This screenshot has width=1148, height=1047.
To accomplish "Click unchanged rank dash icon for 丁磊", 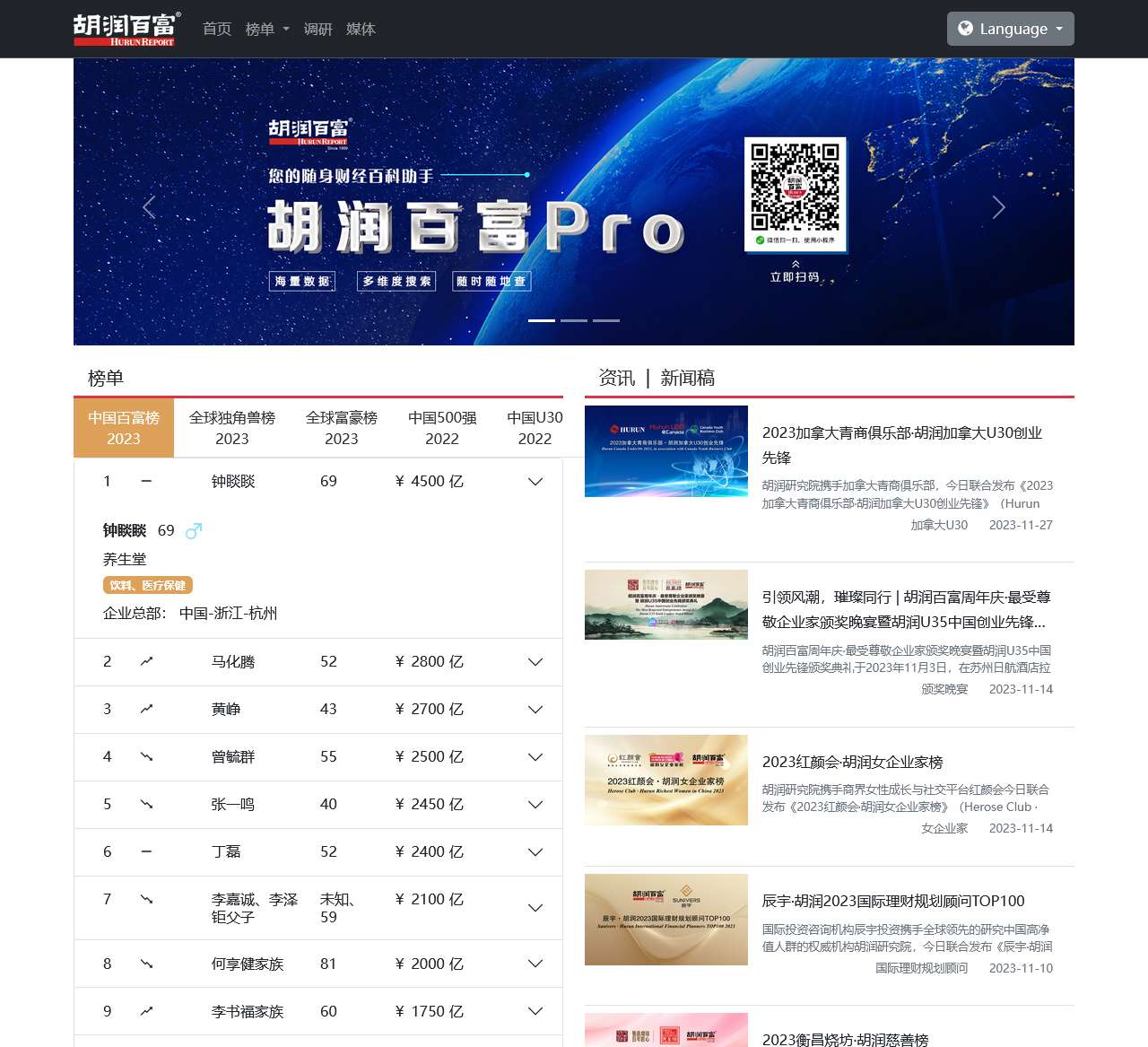I will (x=146, y=851).
